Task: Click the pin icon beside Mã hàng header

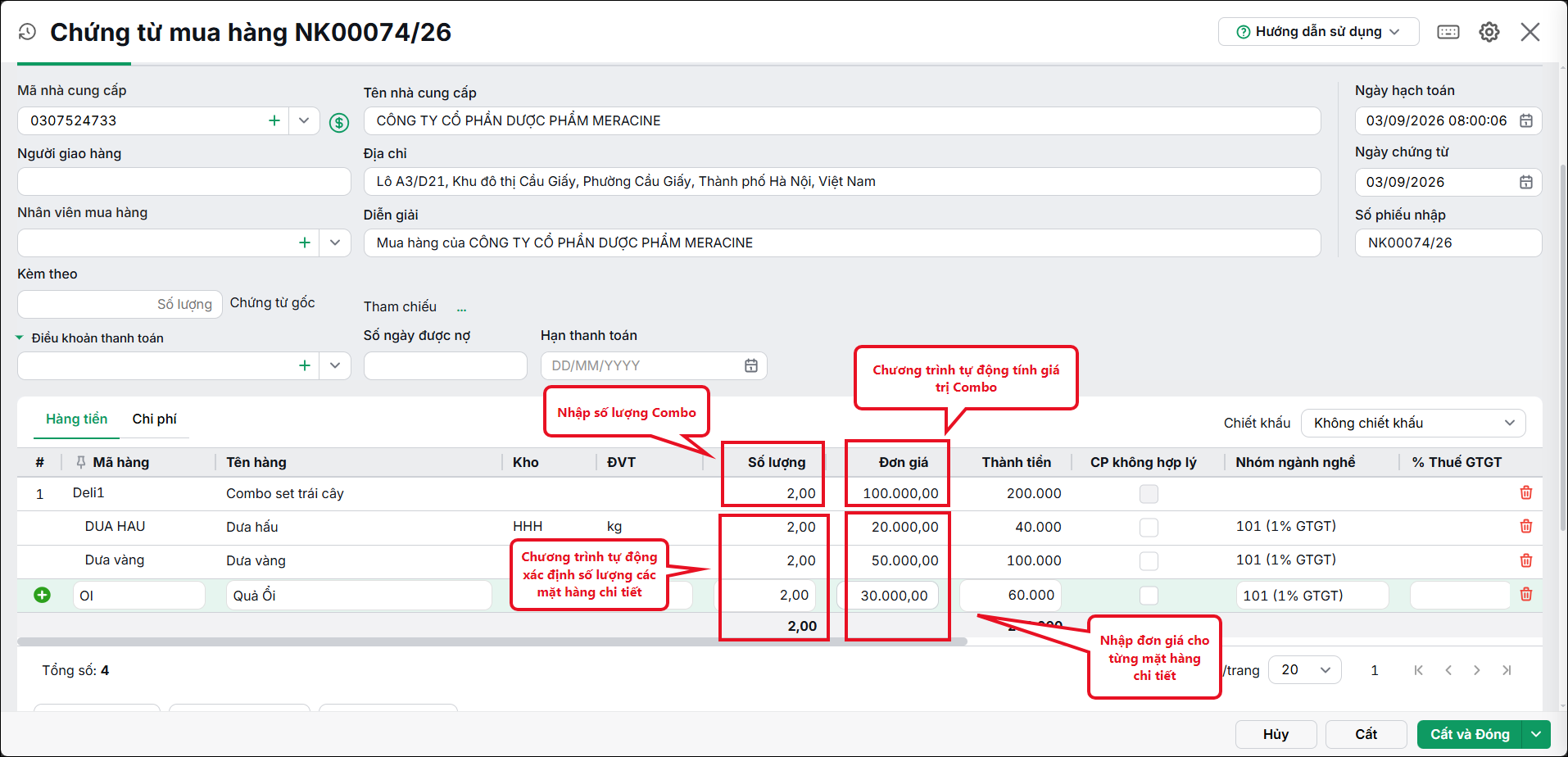Action: point(80,462)
